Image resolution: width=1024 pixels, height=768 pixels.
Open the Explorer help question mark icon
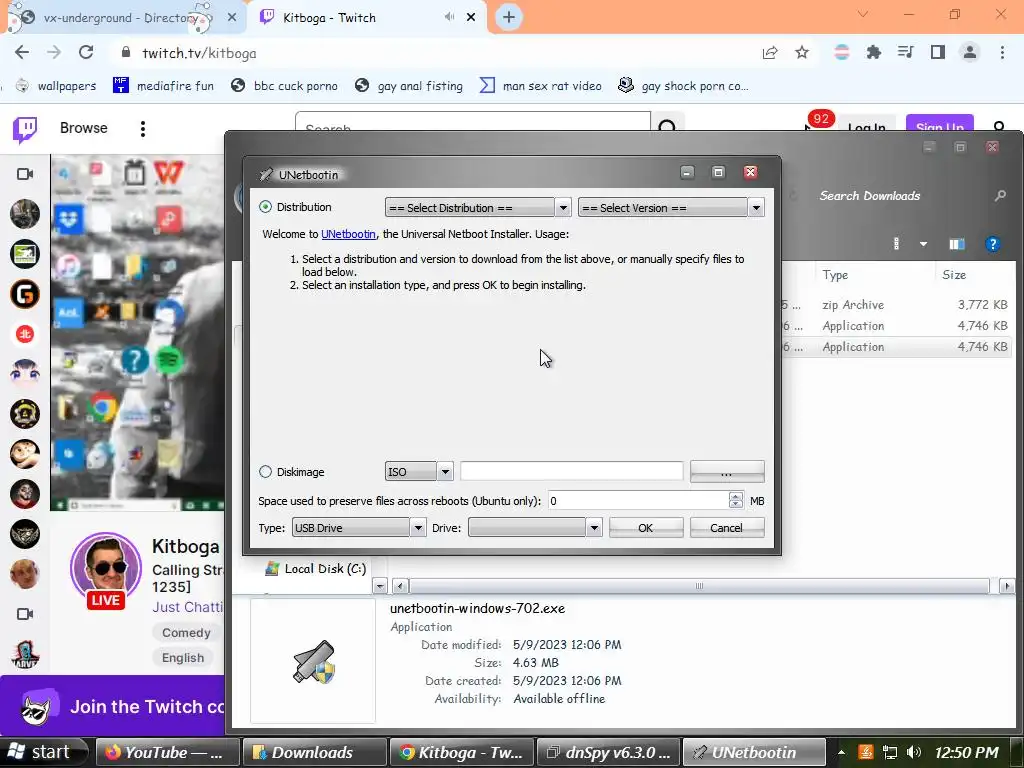tap(992, 244)
